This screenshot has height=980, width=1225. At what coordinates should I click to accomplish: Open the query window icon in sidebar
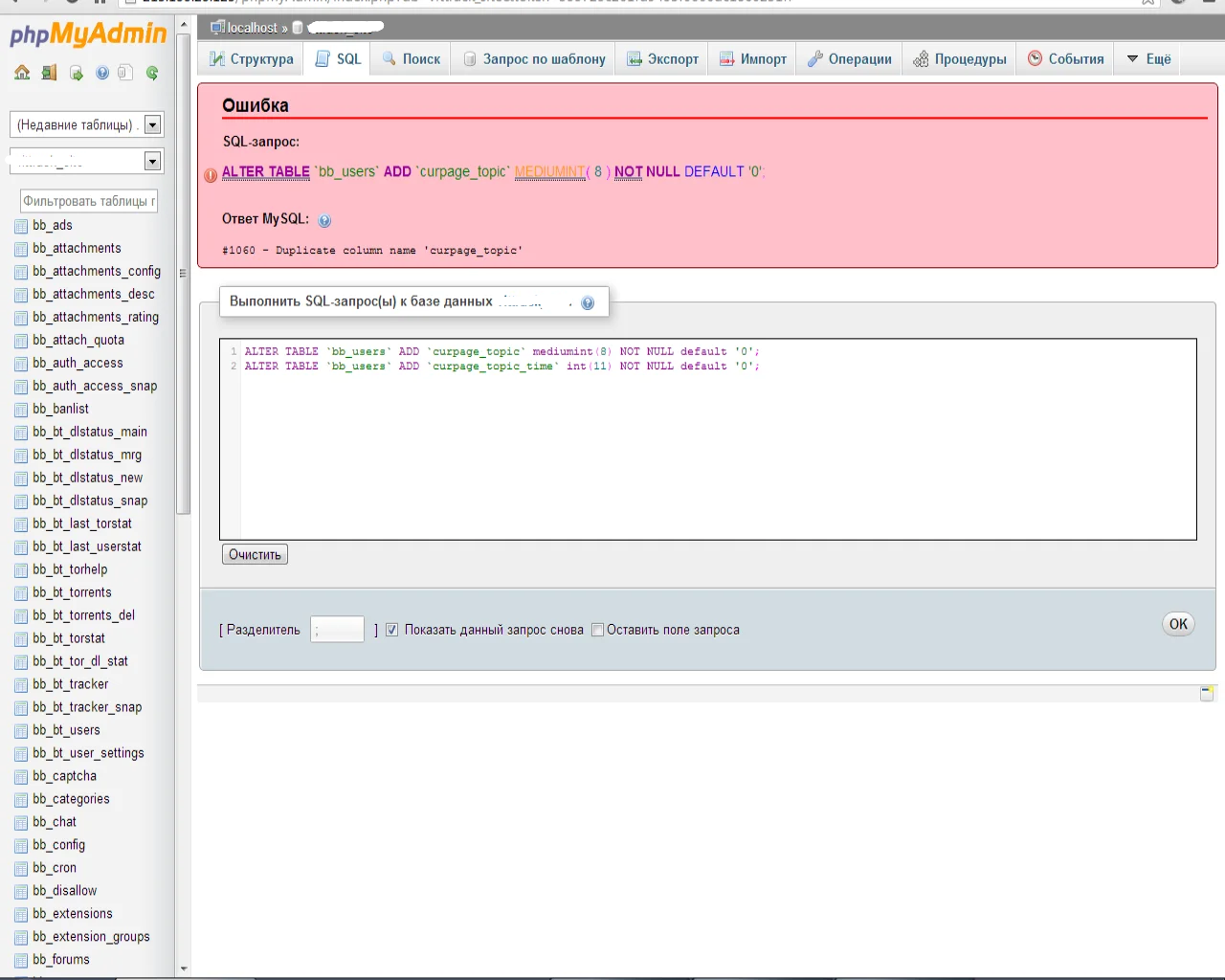tap(76, 73)
